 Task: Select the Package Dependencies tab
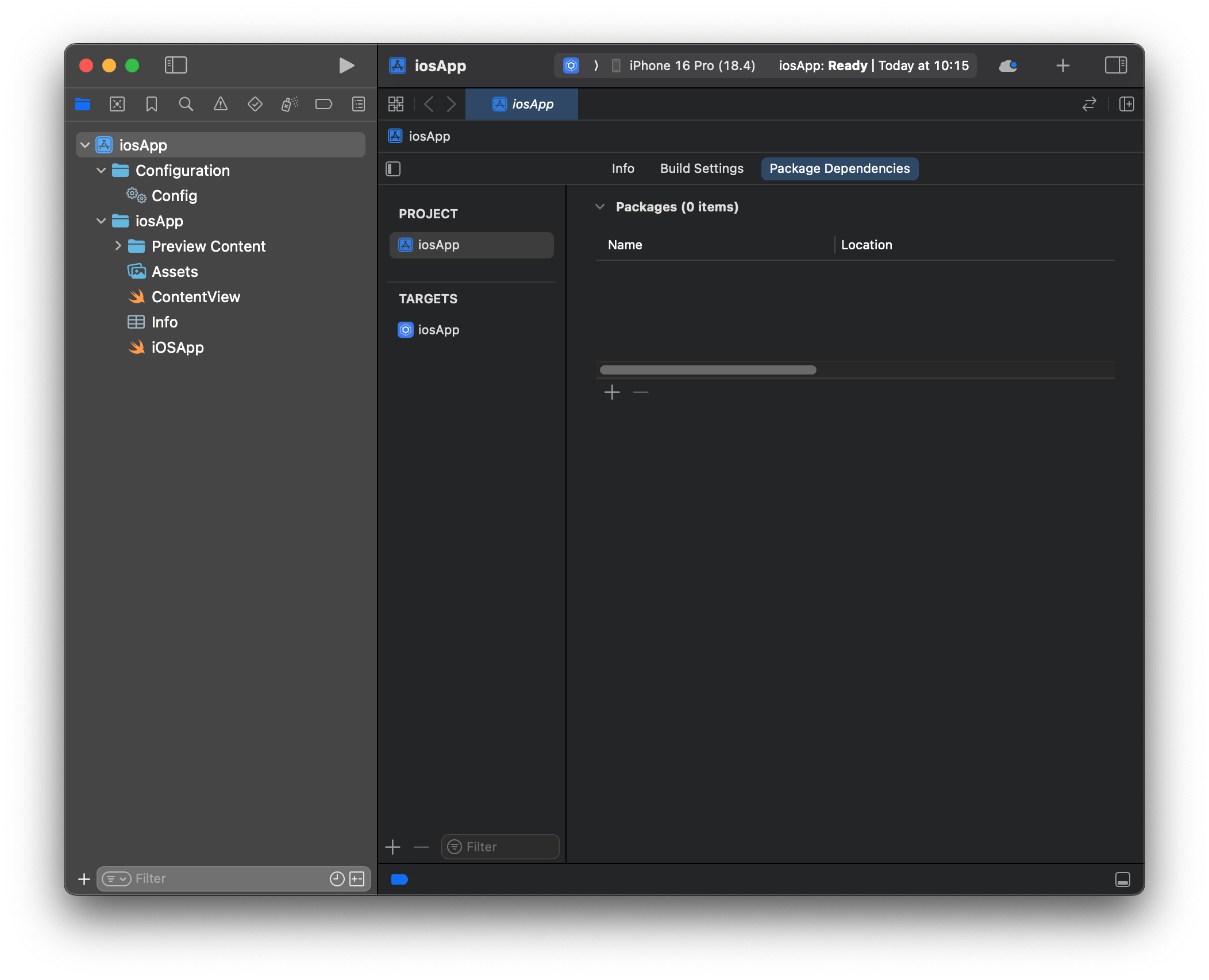coord(840,169)
